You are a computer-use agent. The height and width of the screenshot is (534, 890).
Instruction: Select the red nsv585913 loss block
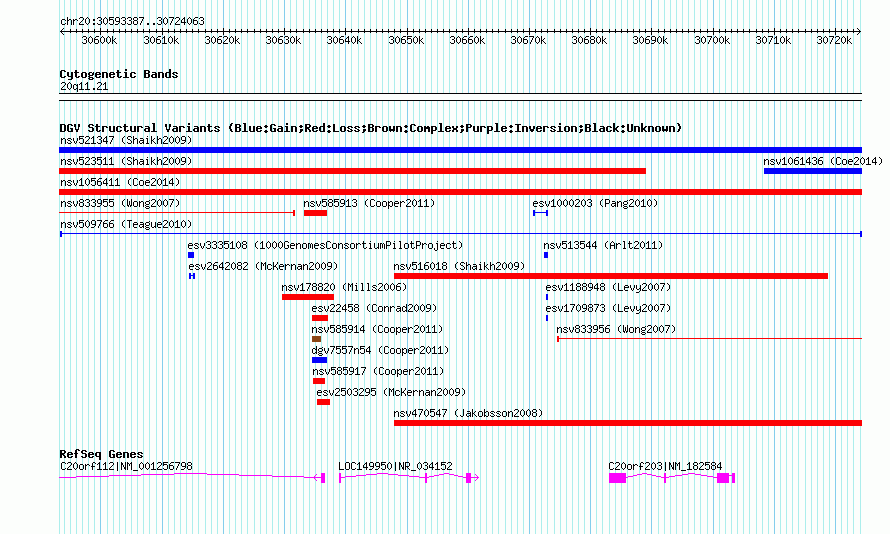point(316,213)
